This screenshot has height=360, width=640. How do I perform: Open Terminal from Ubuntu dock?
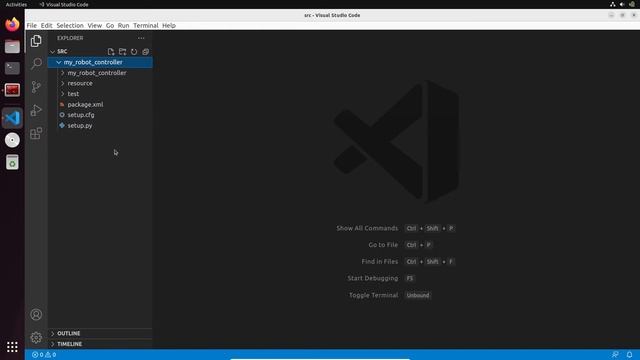[x=12, y=68]
